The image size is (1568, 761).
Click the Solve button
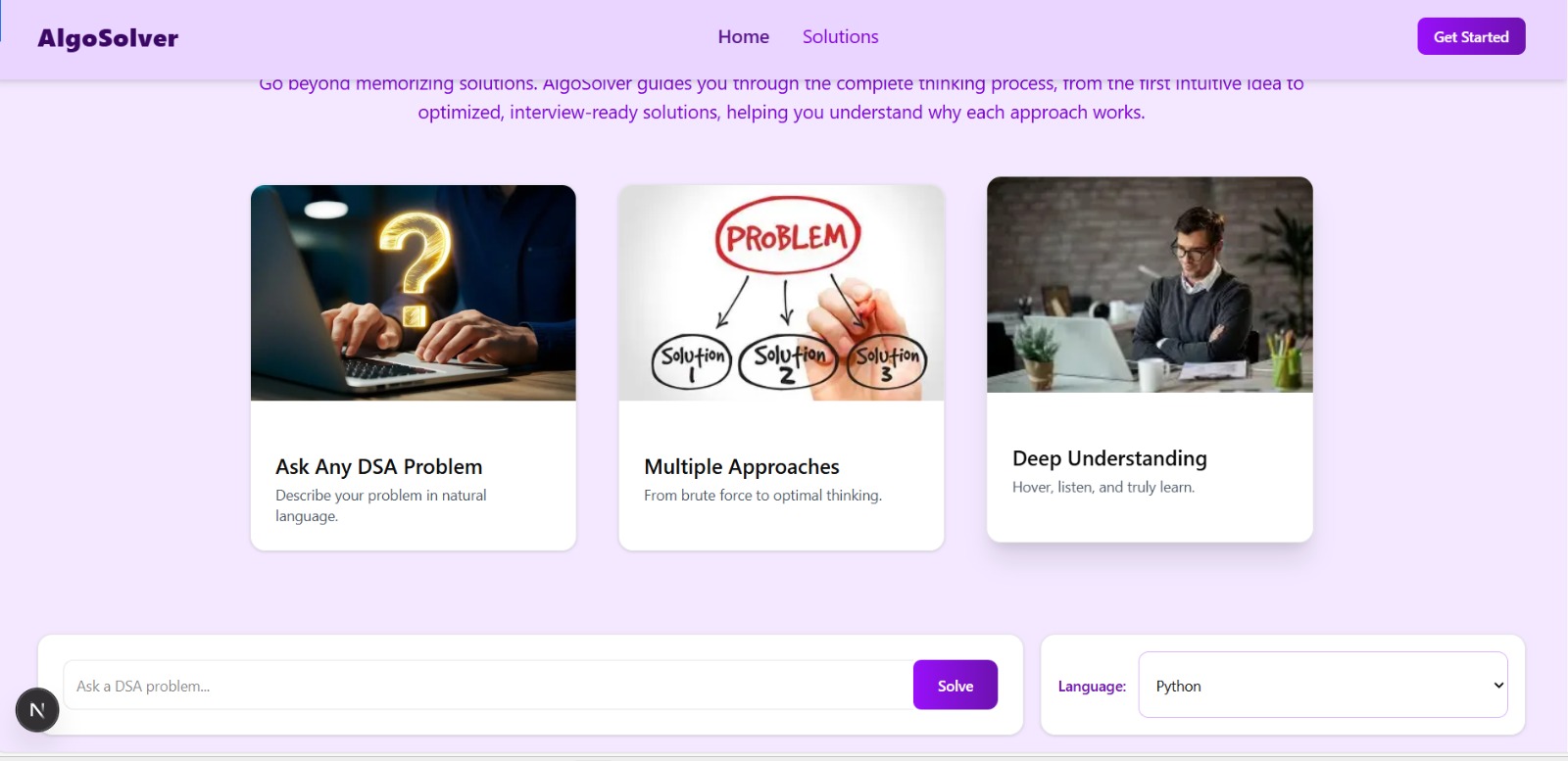coord(955,685)
